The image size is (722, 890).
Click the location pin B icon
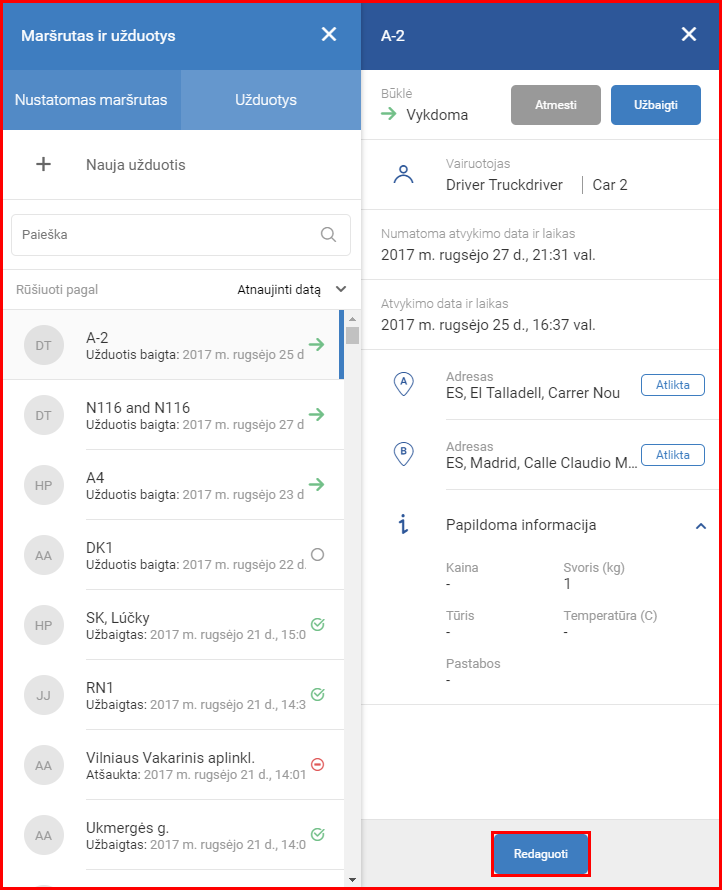click(x=403, y=455)
